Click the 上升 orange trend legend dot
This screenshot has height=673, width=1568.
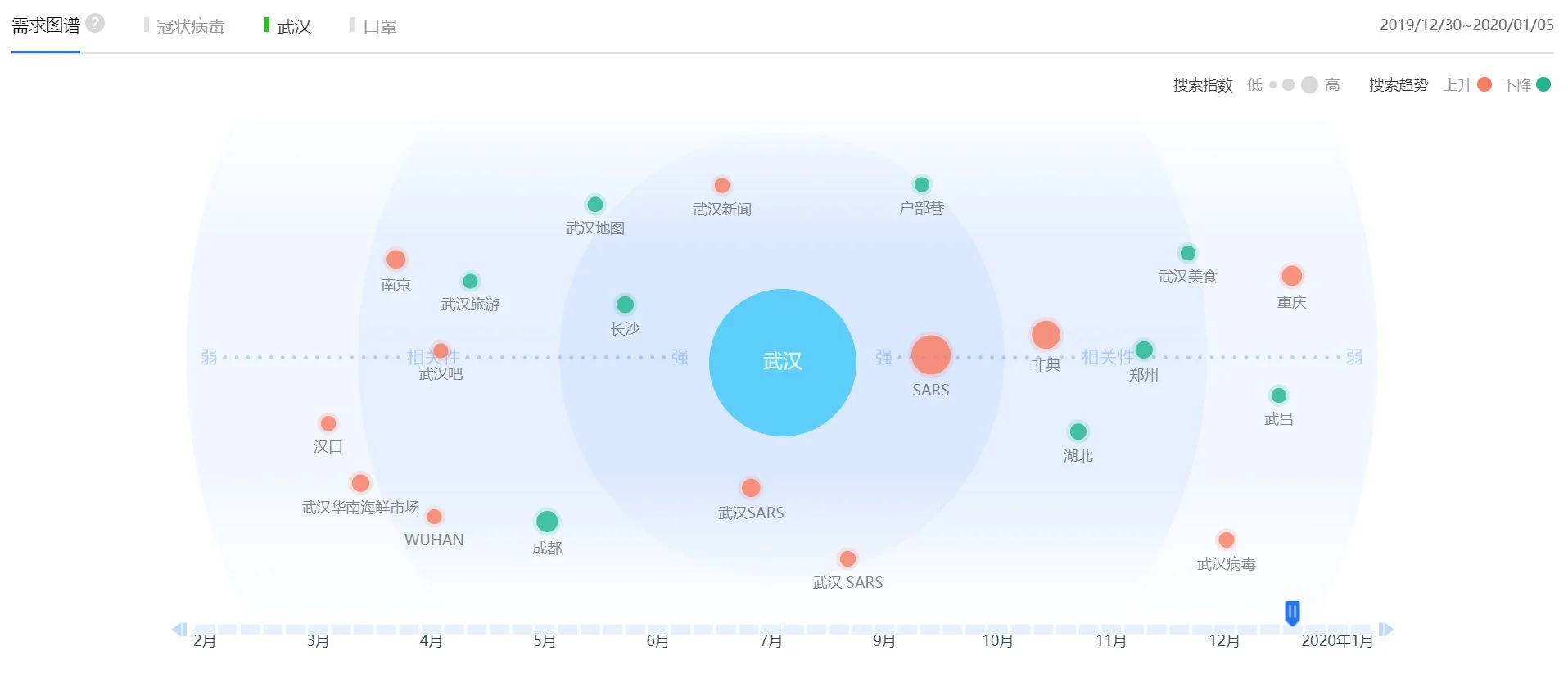(1484, 84)
